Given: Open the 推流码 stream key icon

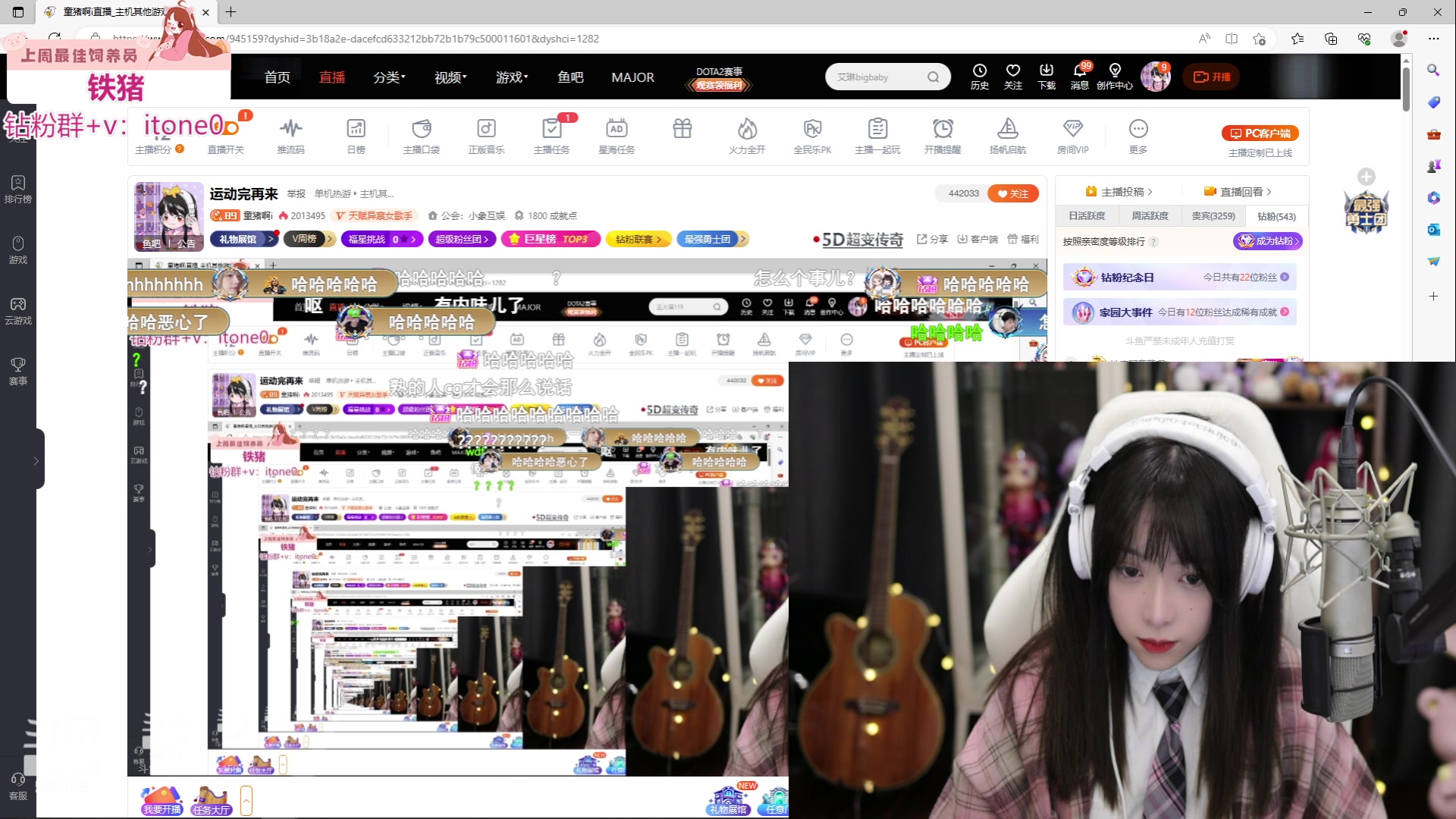Looking at the screenshot, I should [x=290, y=129].
